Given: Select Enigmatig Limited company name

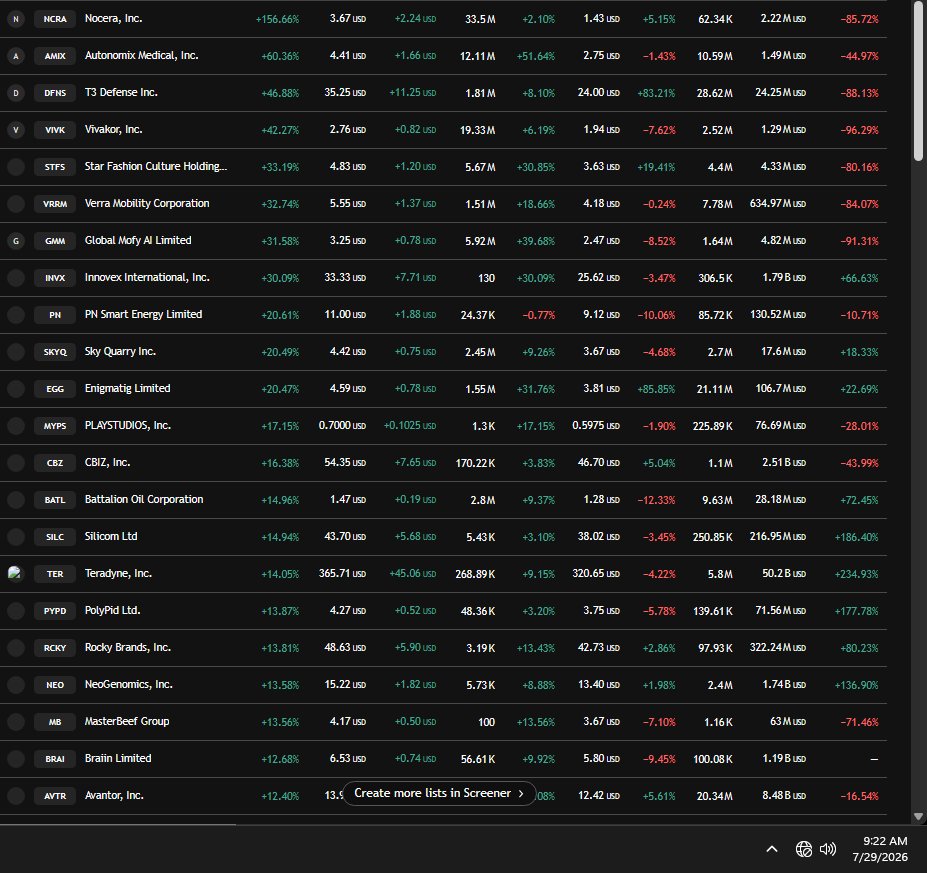Looking at the screenshot, I should point(128,388).
